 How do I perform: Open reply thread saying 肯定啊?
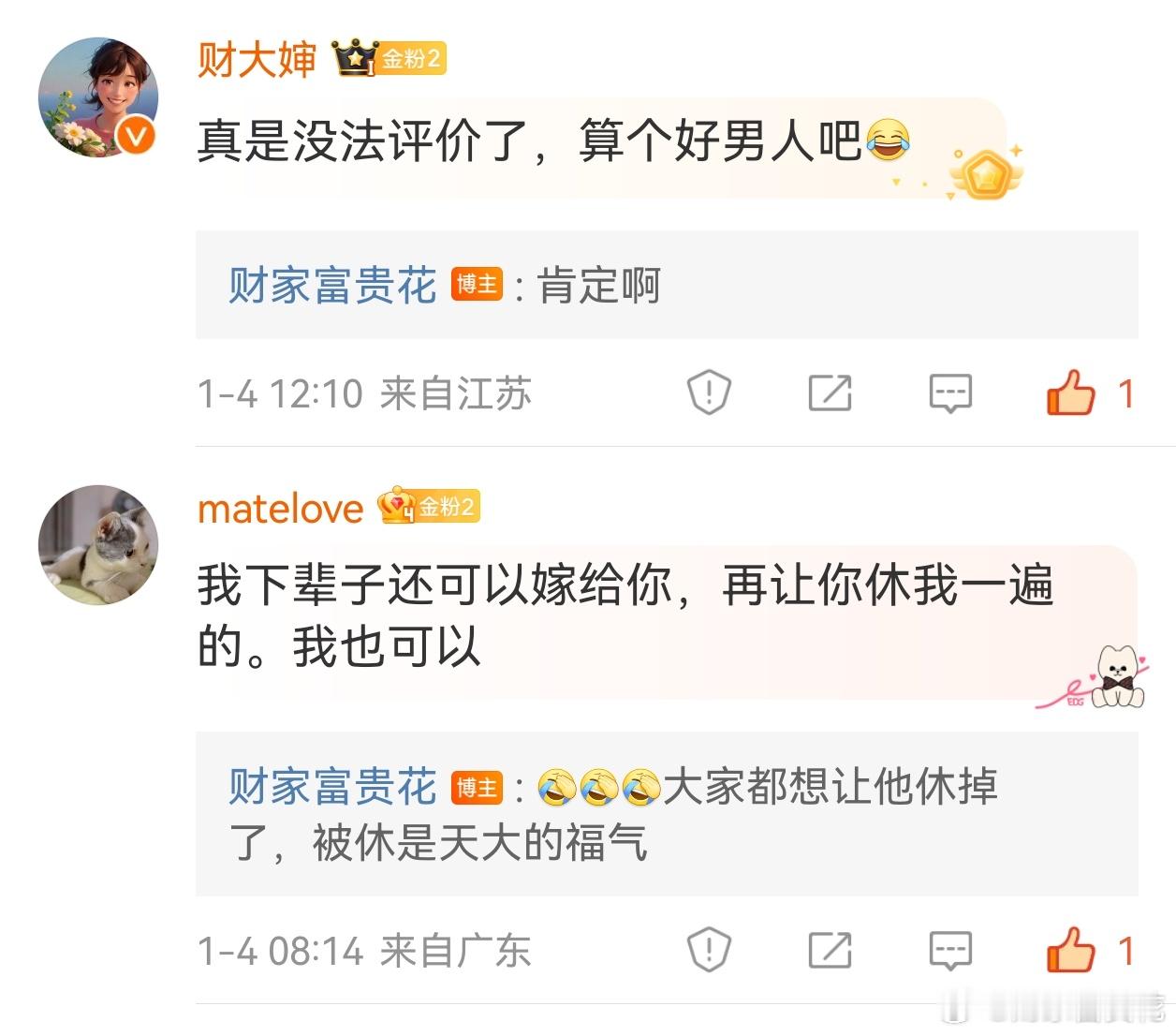(x=667, y=285)
